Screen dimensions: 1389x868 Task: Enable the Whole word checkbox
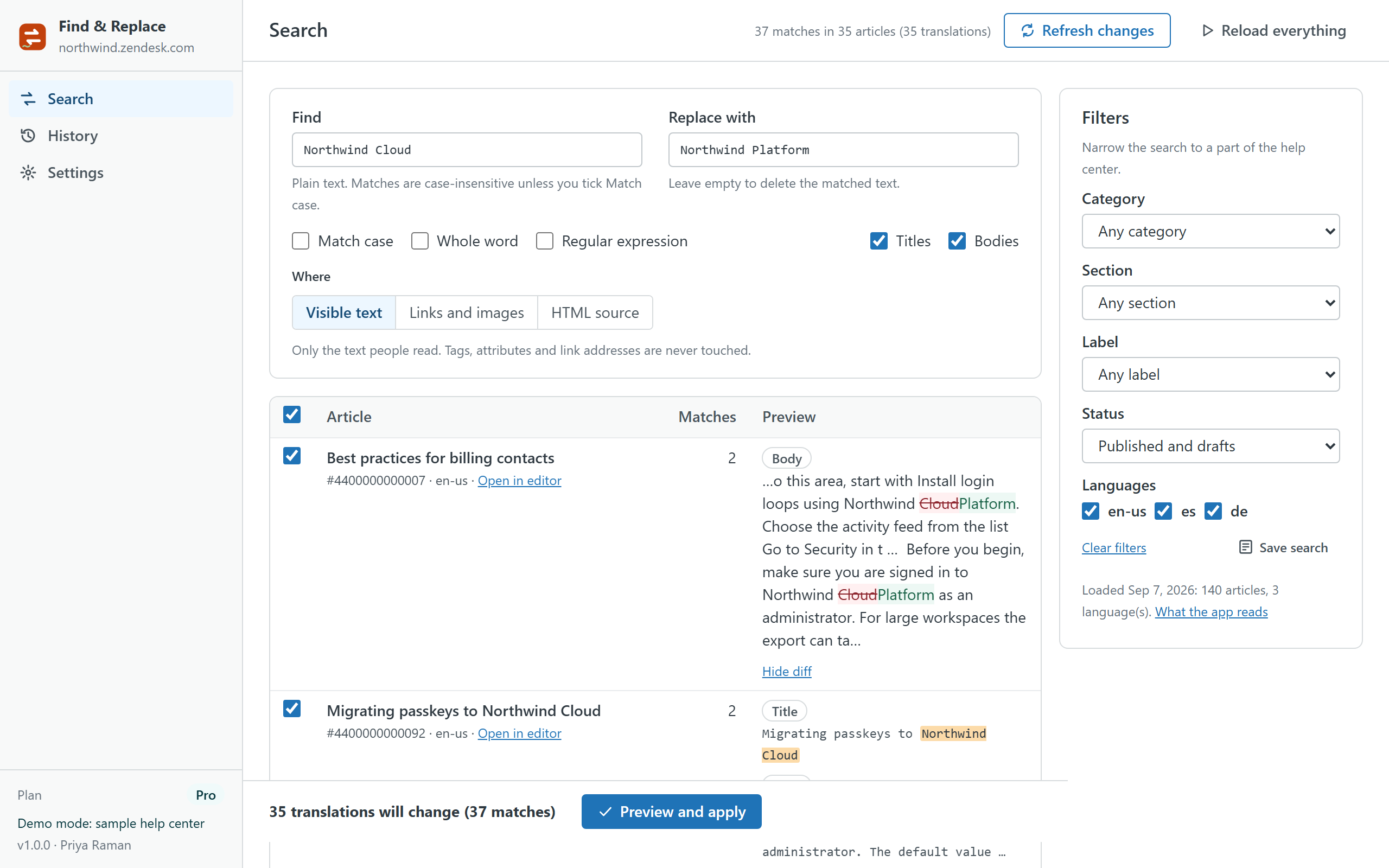point(419,241)
